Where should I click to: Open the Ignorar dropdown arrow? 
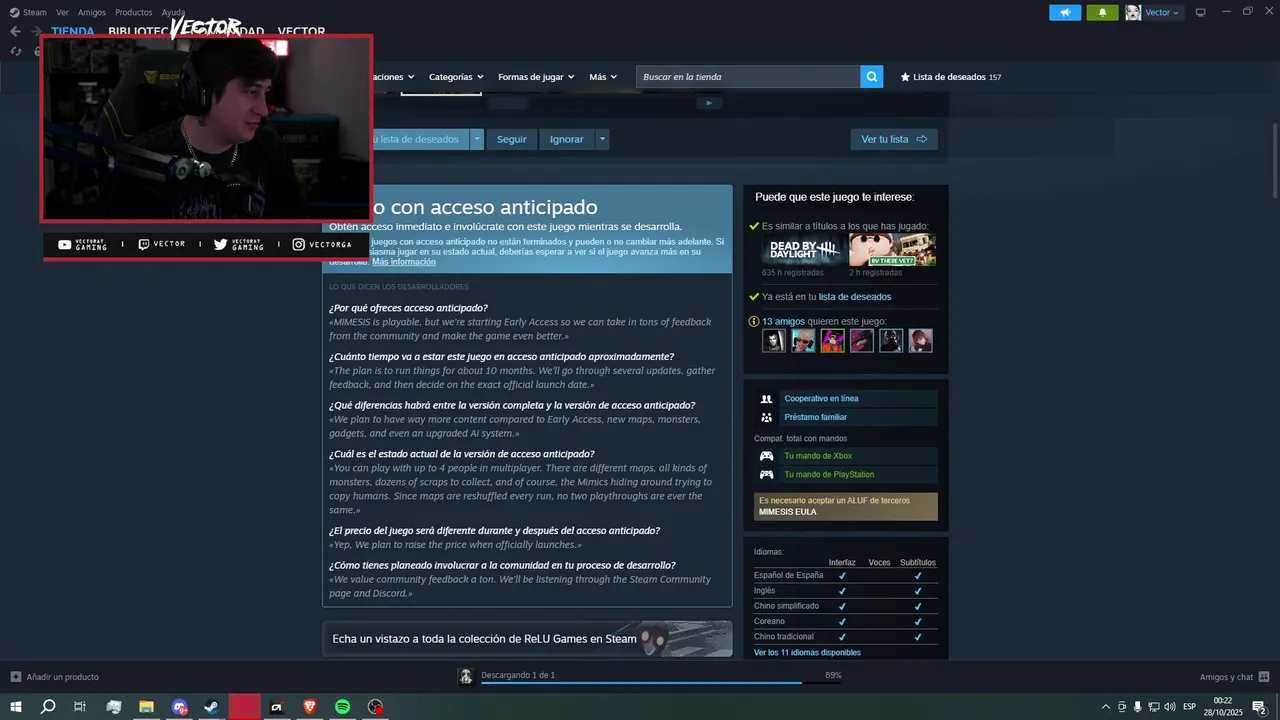tap(602, 139)
